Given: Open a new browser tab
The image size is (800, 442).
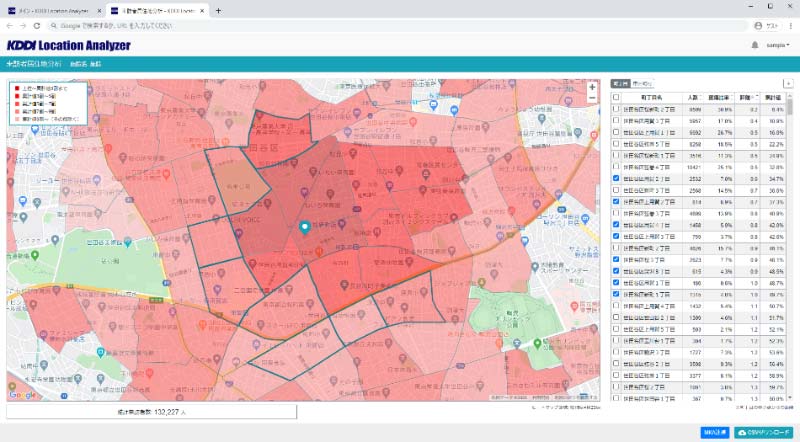Looking at the screenshot, I should (218, 10).
